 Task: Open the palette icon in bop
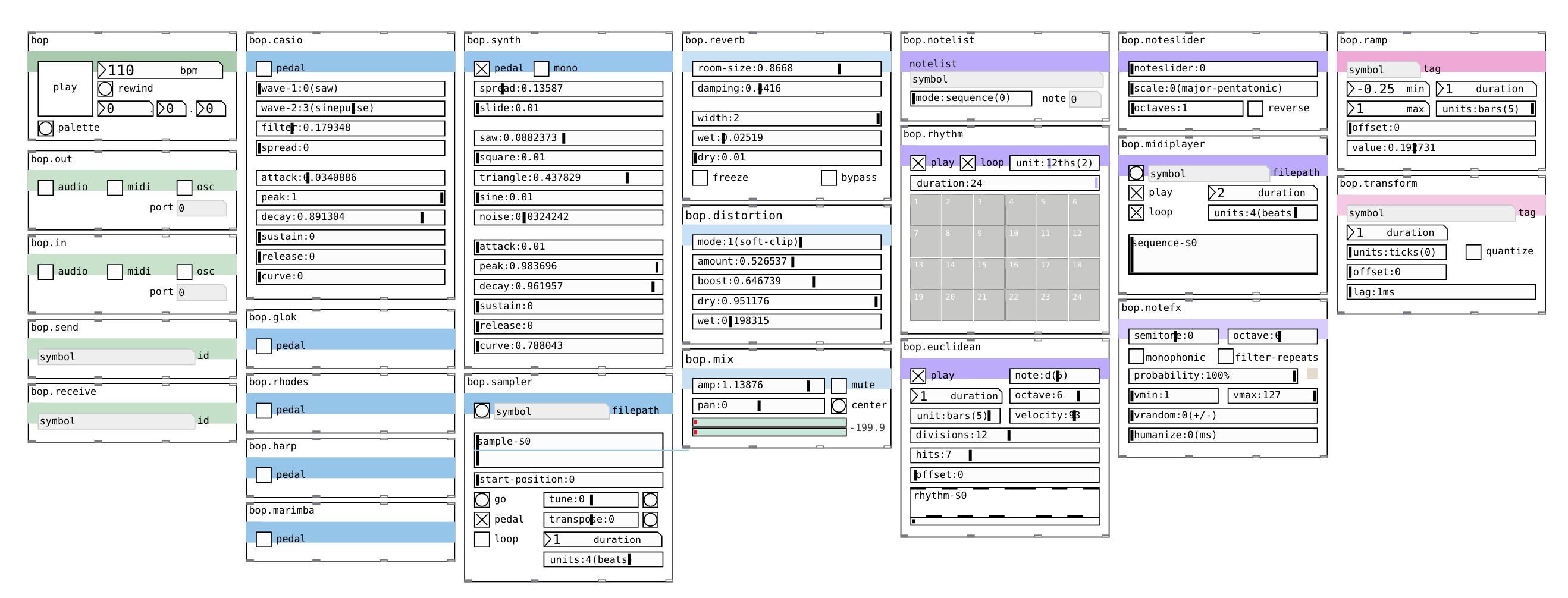(46, 128)
